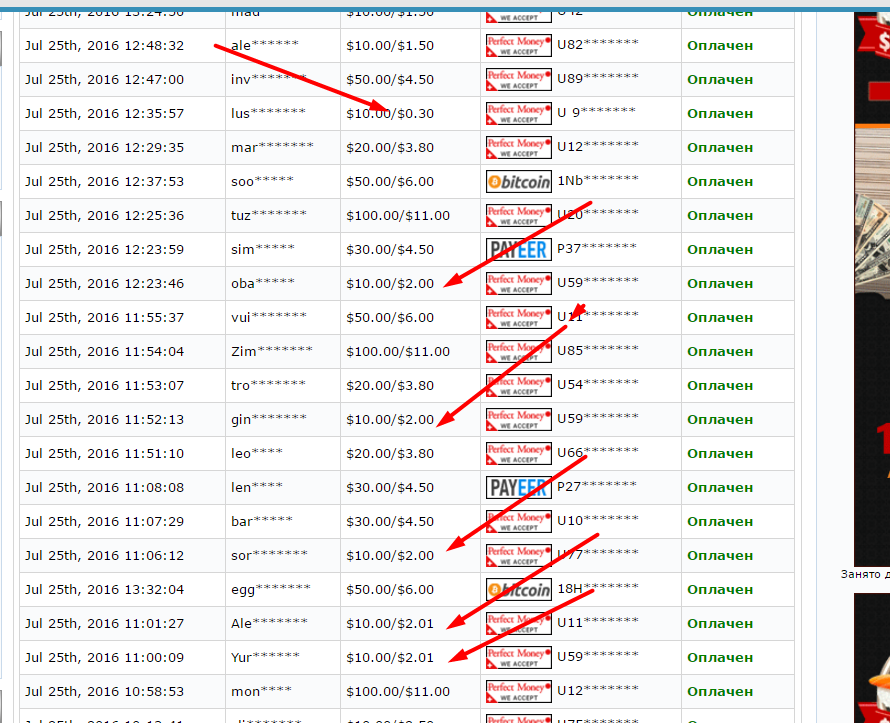Screen dimensions: 890x723
Task: Click Оплачен status in oba***** row
Action: (x=720, y=283)
